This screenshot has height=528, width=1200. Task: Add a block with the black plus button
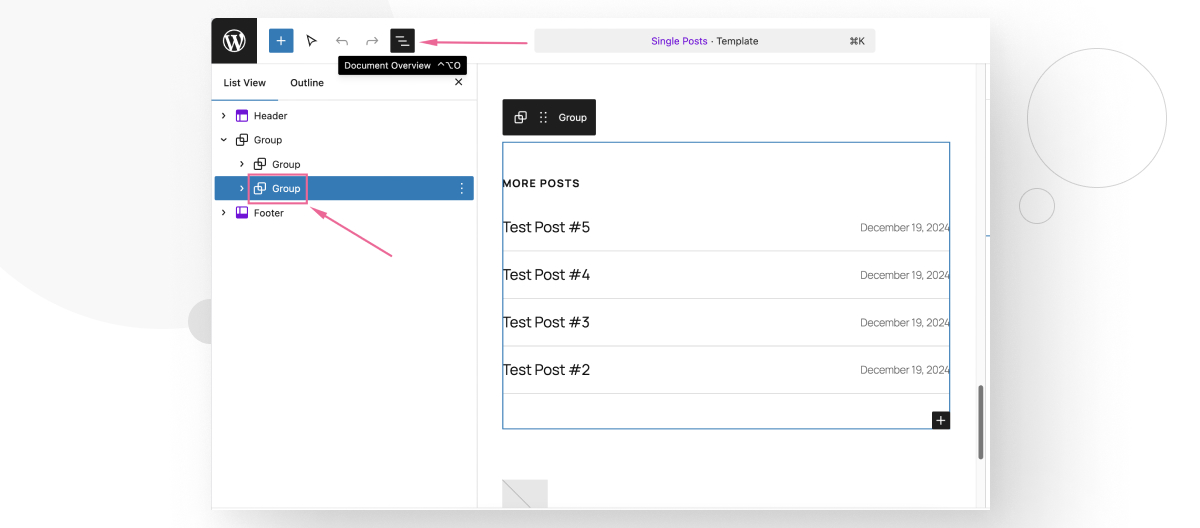[x=940, y=420]
